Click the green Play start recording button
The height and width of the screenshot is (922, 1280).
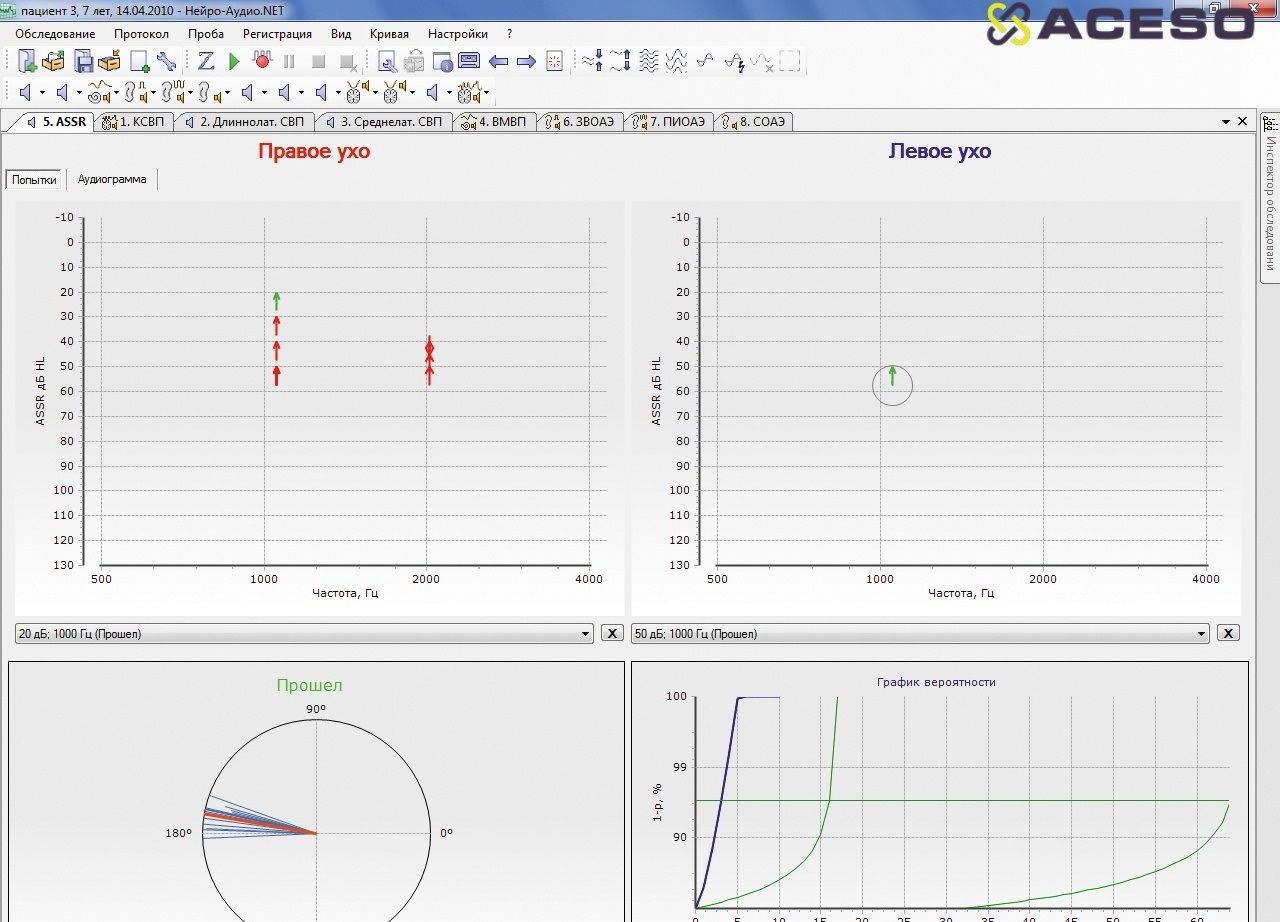[234, 62]
